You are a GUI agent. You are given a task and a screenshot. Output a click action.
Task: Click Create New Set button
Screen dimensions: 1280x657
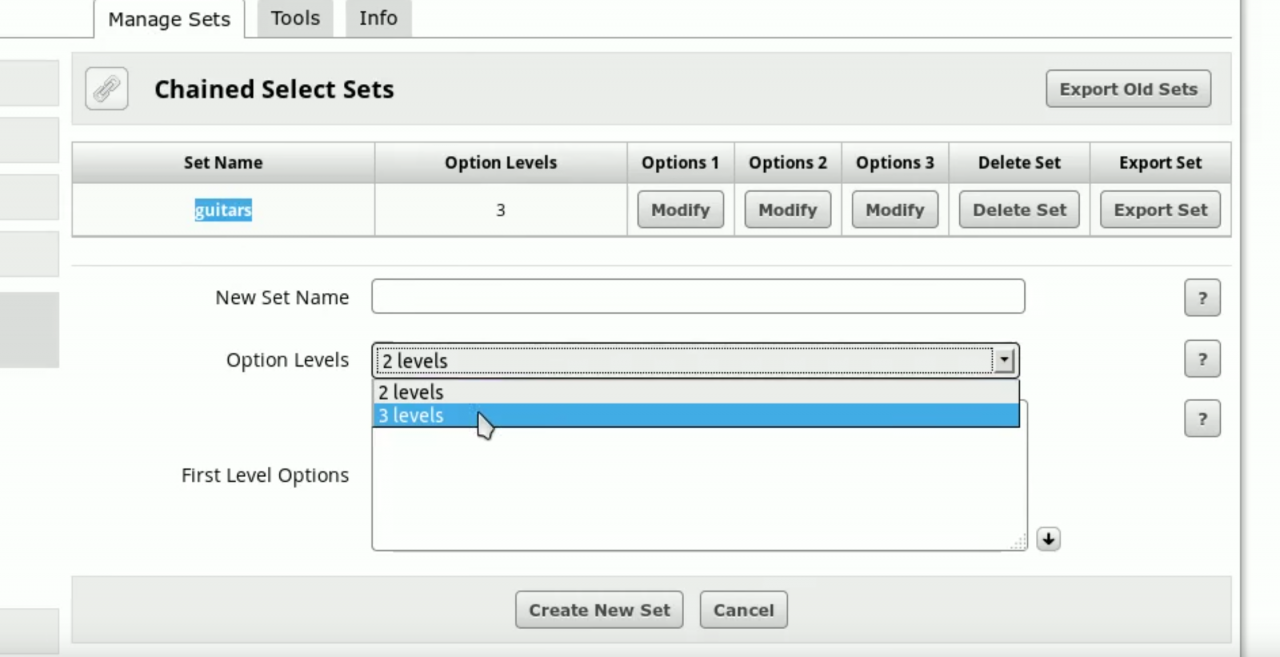tap(599, 610)
